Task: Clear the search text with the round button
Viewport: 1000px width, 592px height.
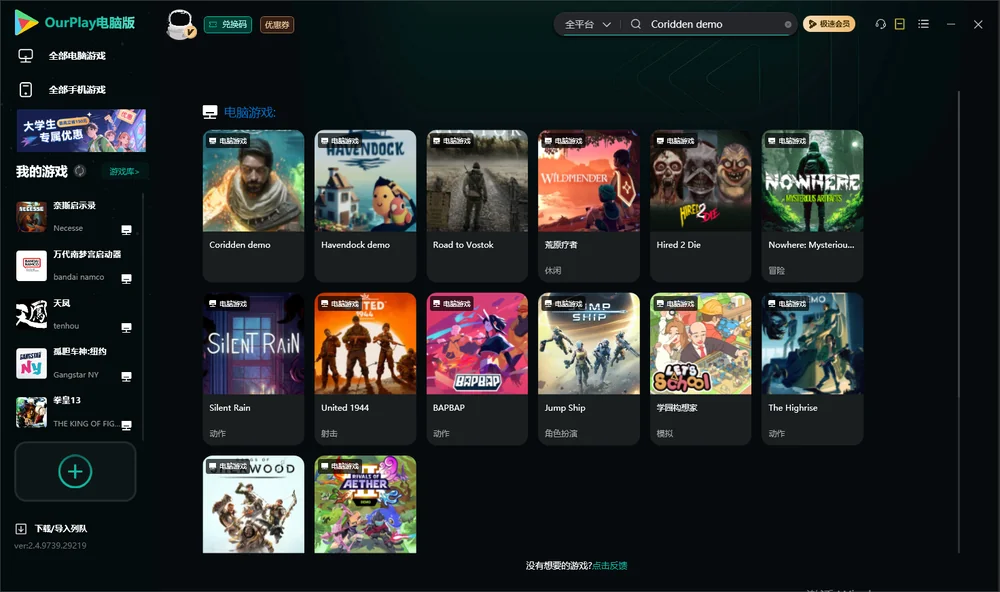Action: point(788,25)
